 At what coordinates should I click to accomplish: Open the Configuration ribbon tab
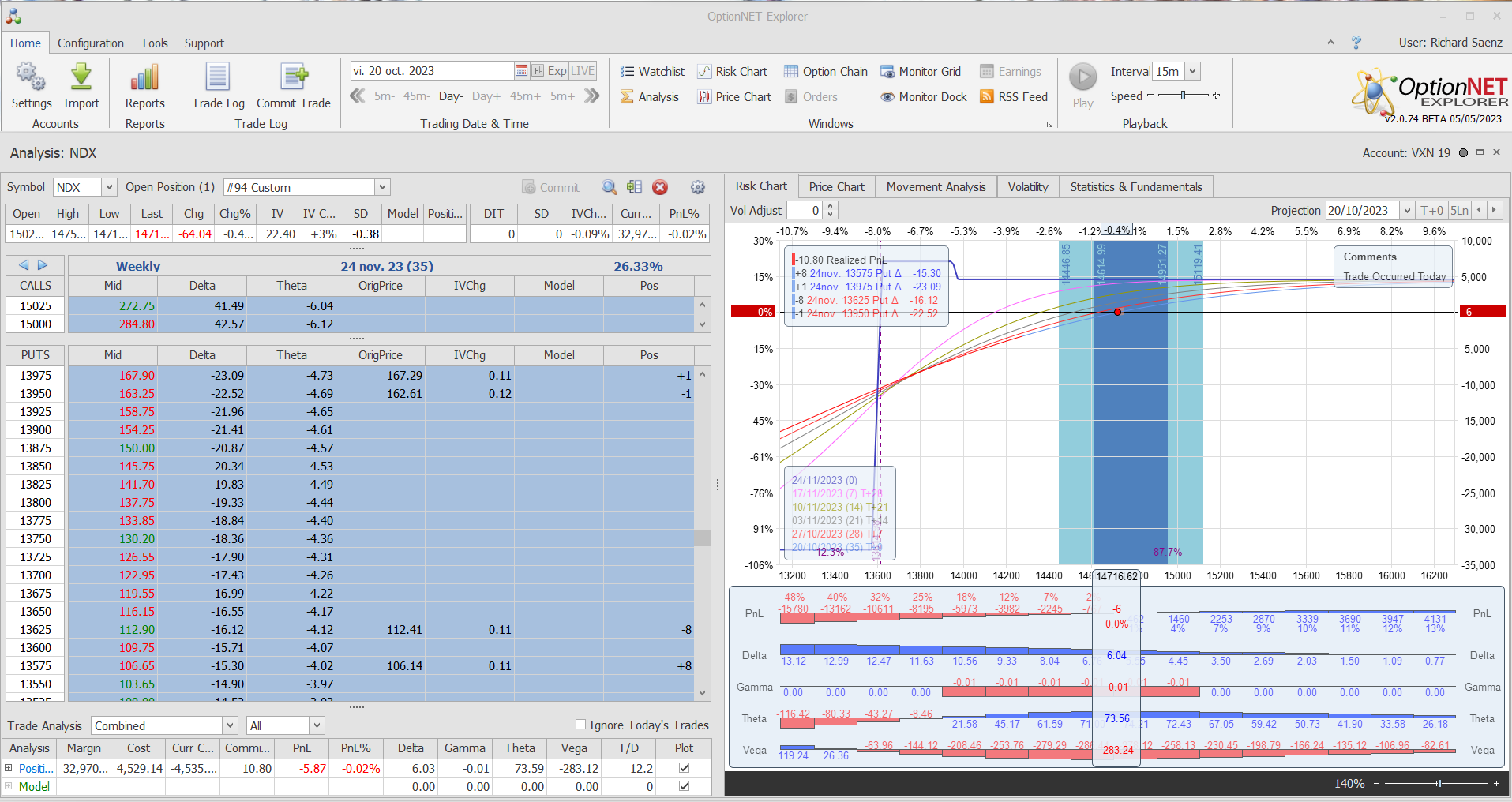tap(91, 43)
